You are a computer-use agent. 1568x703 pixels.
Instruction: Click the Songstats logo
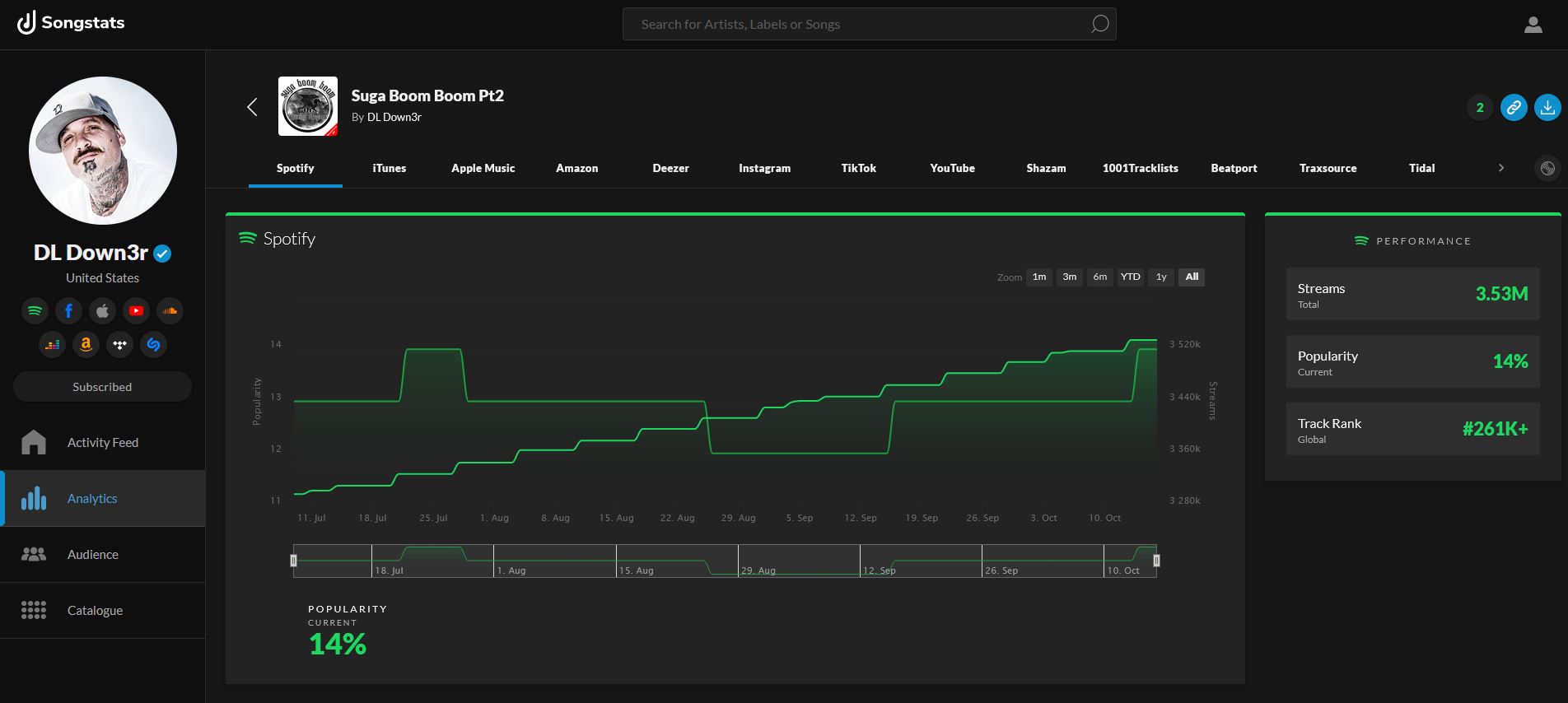(x=71, y=23)
